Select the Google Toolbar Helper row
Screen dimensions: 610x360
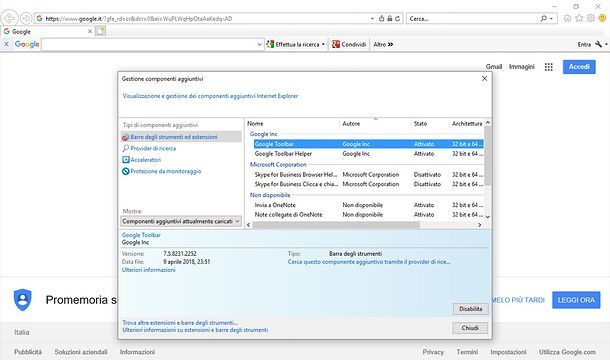[x=368, y=154]
